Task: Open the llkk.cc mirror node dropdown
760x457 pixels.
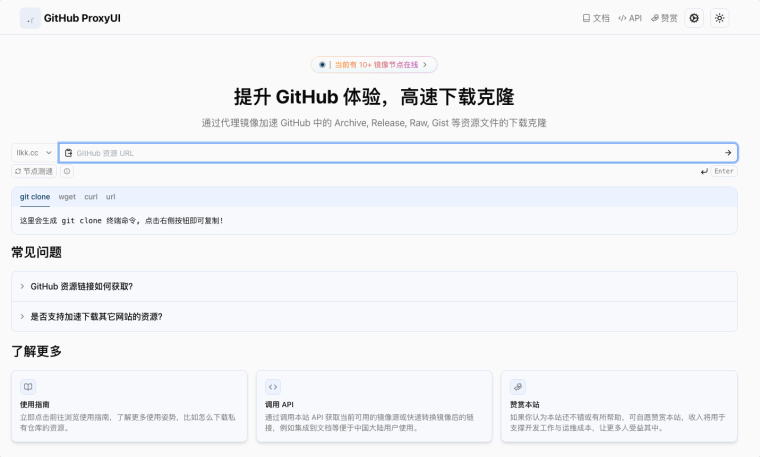Action: click(33, 153)
